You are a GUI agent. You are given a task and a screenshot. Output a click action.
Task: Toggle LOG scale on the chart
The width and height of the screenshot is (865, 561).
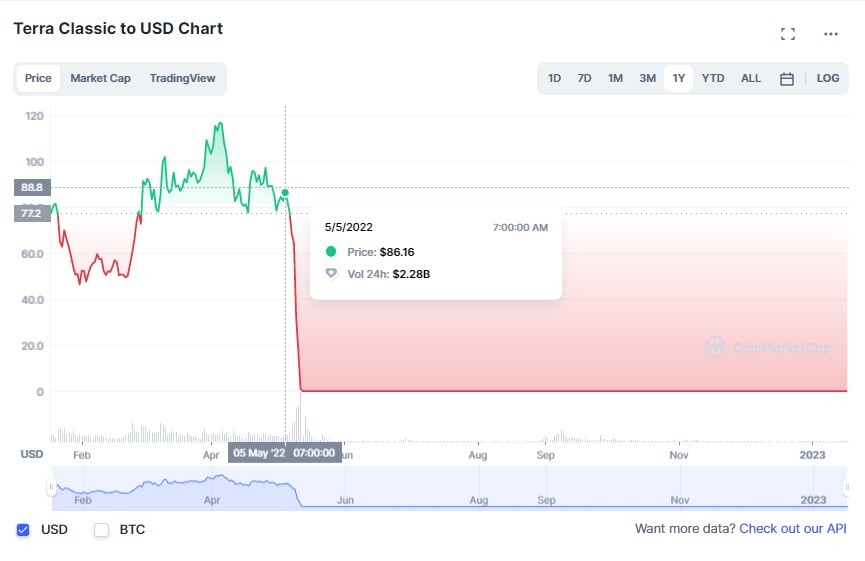tap(827, 78)
